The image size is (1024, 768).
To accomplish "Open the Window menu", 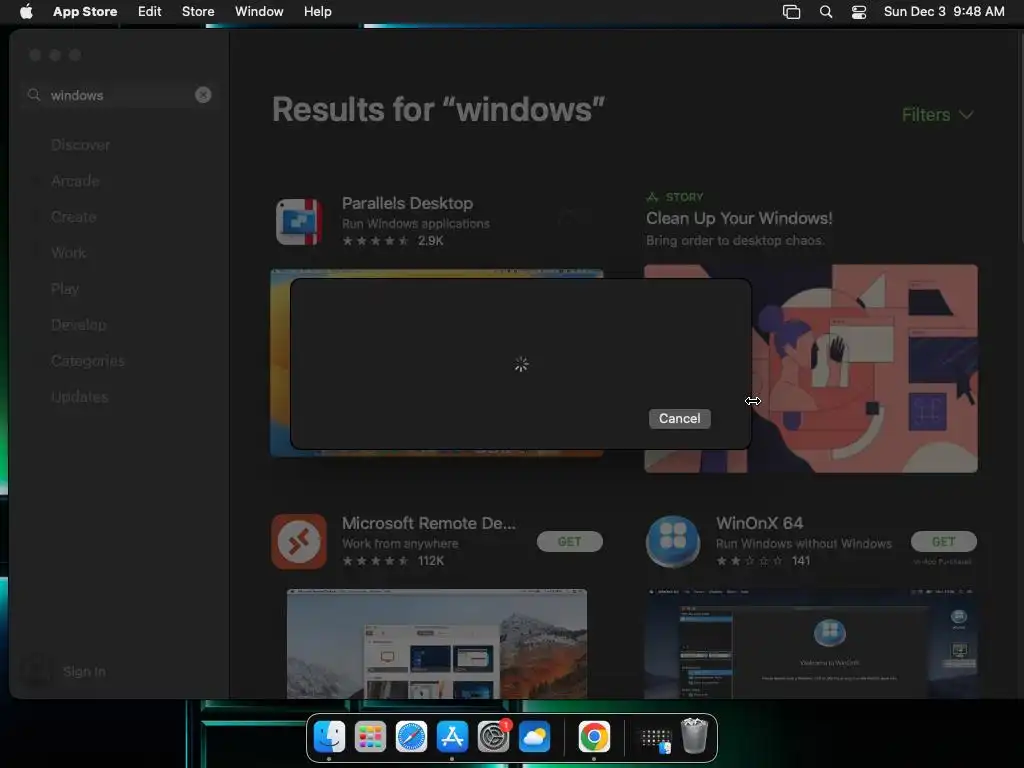I will click(259, 11).
